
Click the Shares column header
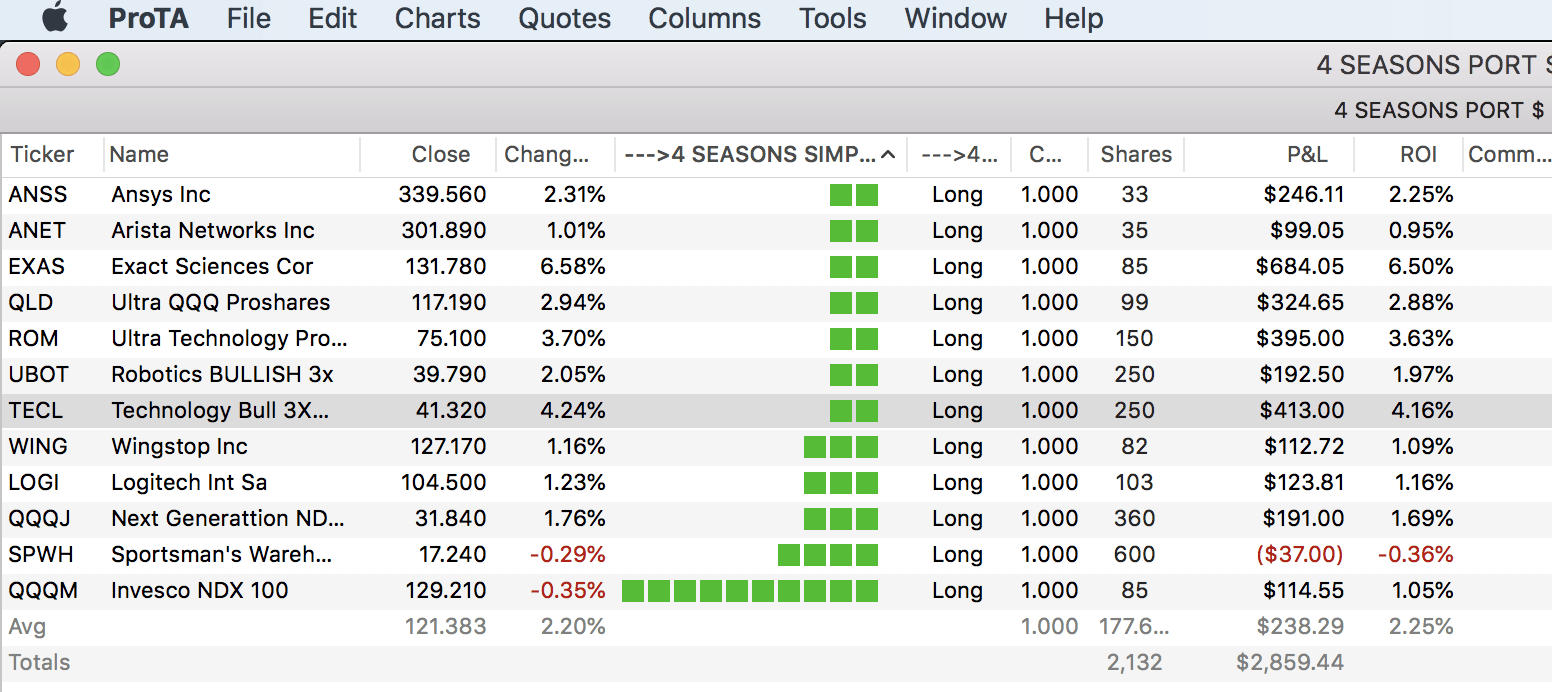(x=1135, y=155)
